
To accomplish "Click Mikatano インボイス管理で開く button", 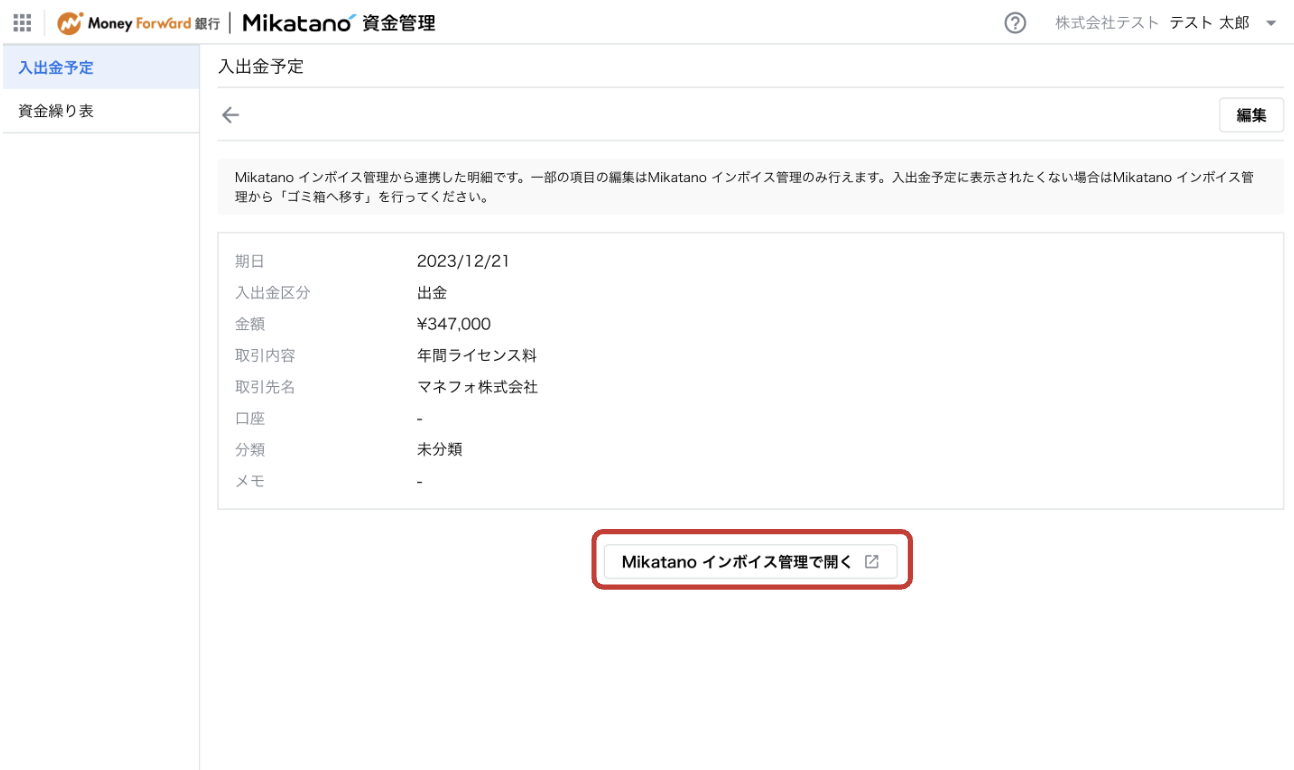I will coord(750,562).
